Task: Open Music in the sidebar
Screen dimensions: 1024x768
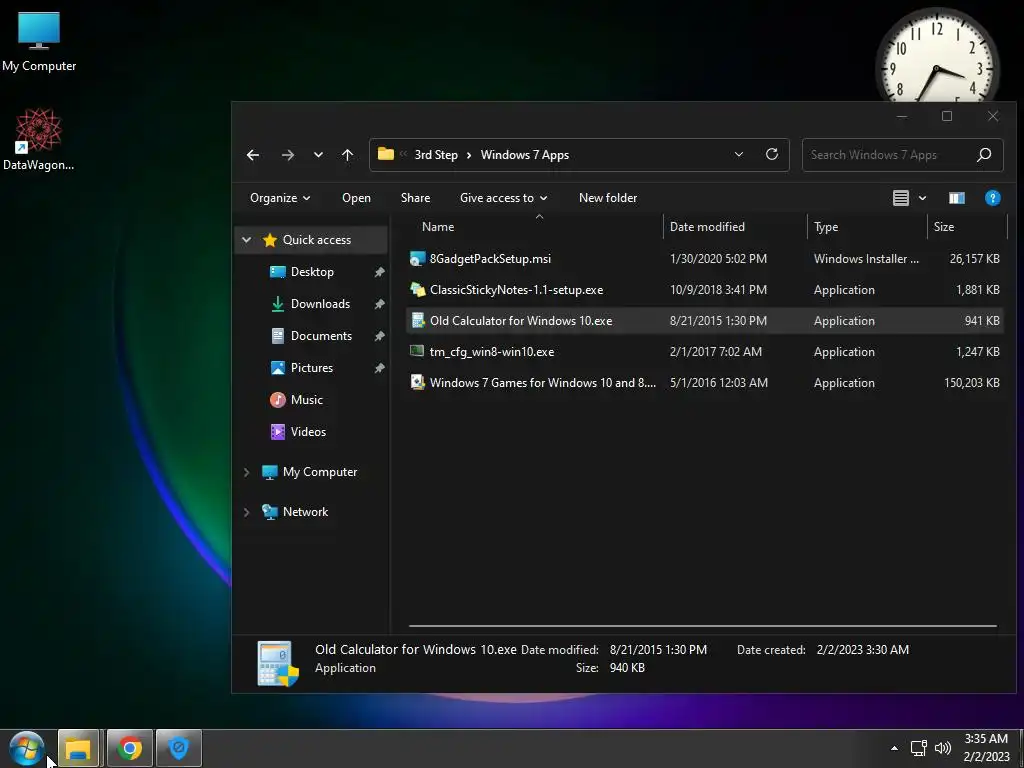Action: (x=306, y=400)
